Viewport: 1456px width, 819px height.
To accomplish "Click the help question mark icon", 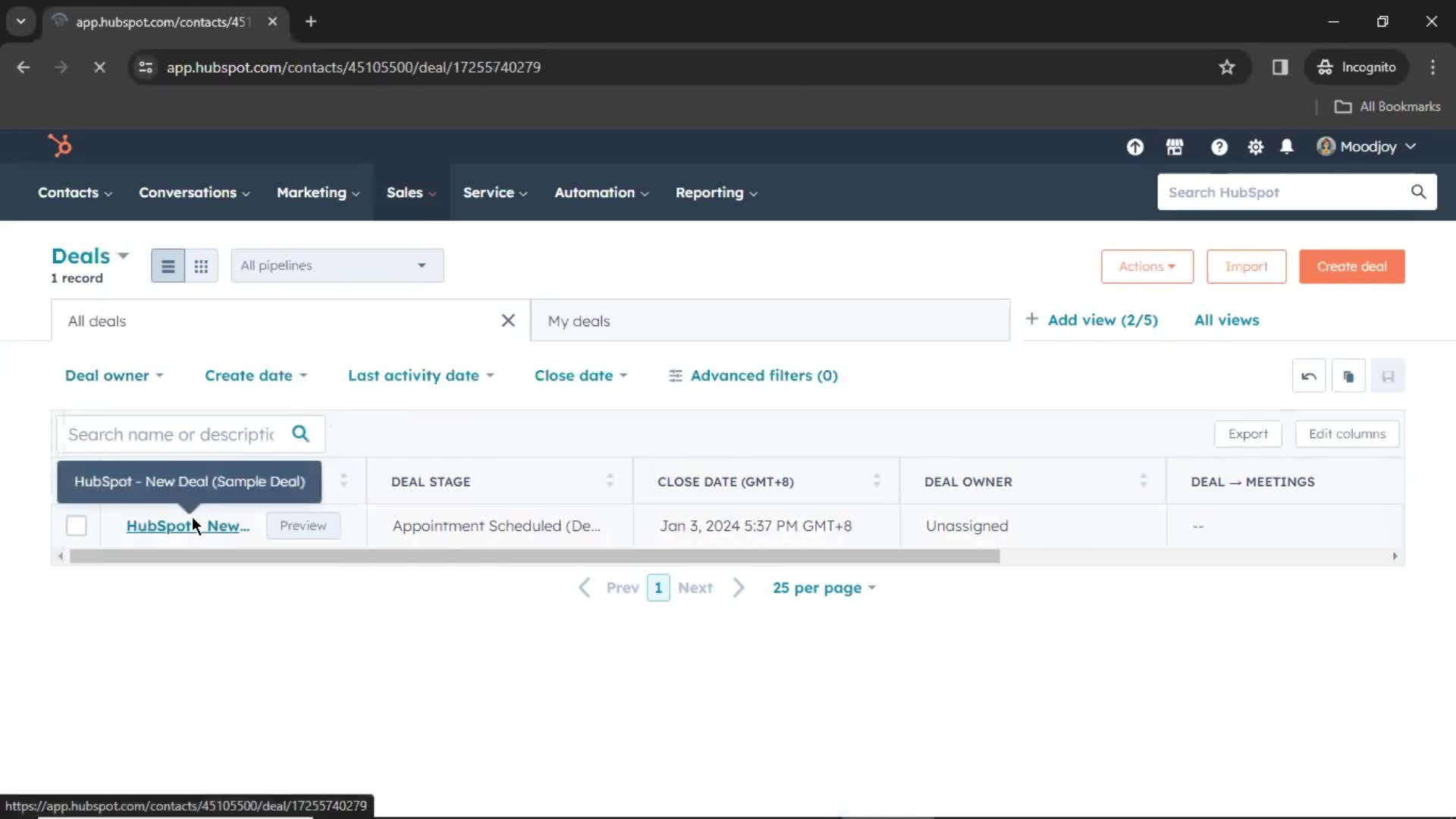I will pyautogui.click(x=1218, y=147).
